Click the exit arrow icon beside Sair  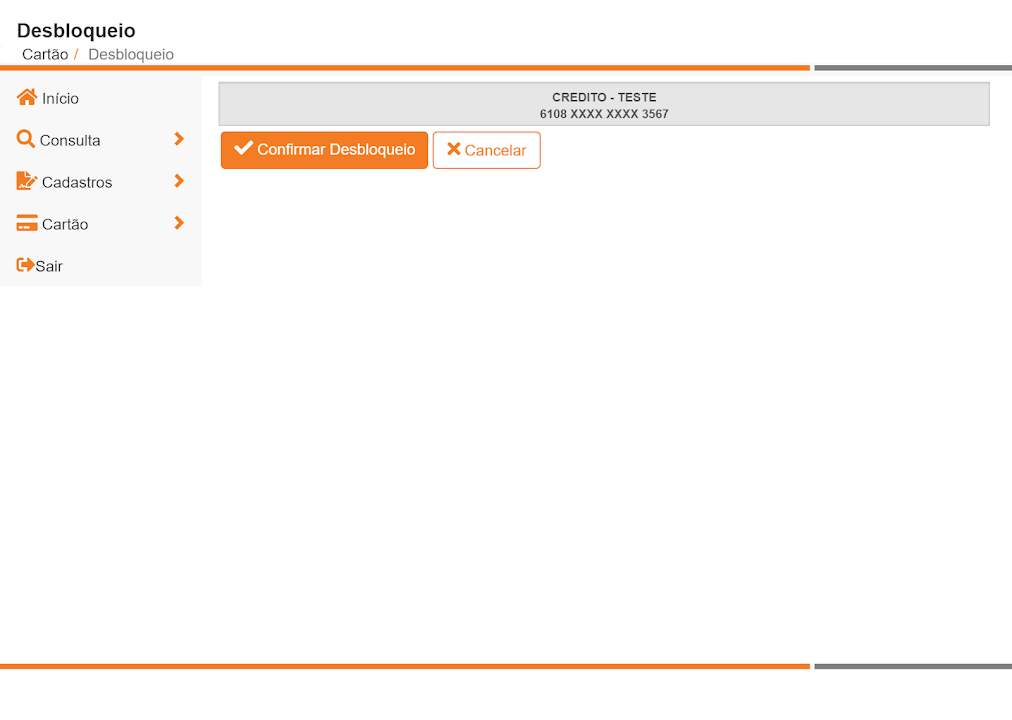(x=26, y=265)
